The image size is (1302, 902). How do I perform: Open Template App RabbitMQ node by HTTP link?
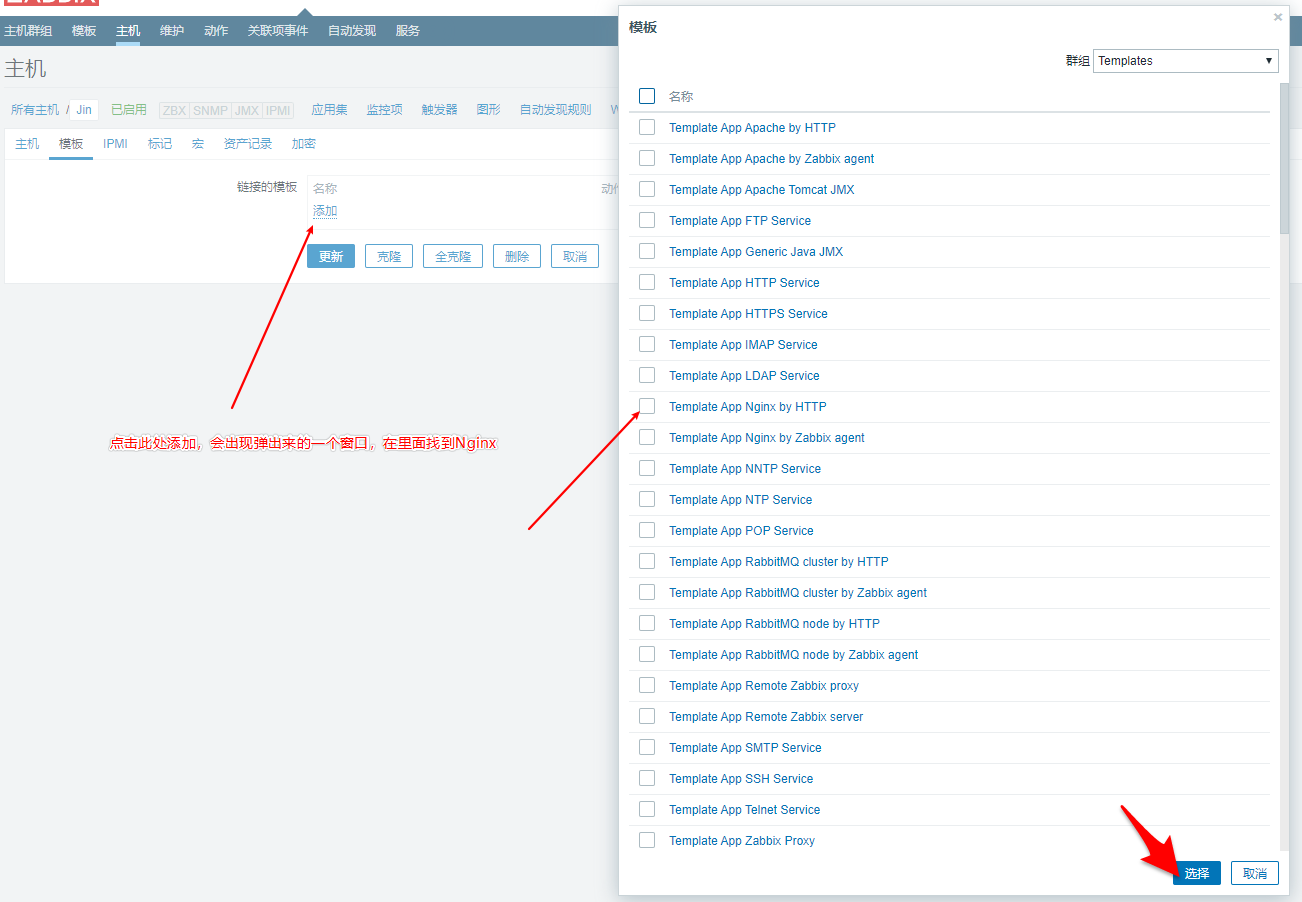tap(774, 623)
